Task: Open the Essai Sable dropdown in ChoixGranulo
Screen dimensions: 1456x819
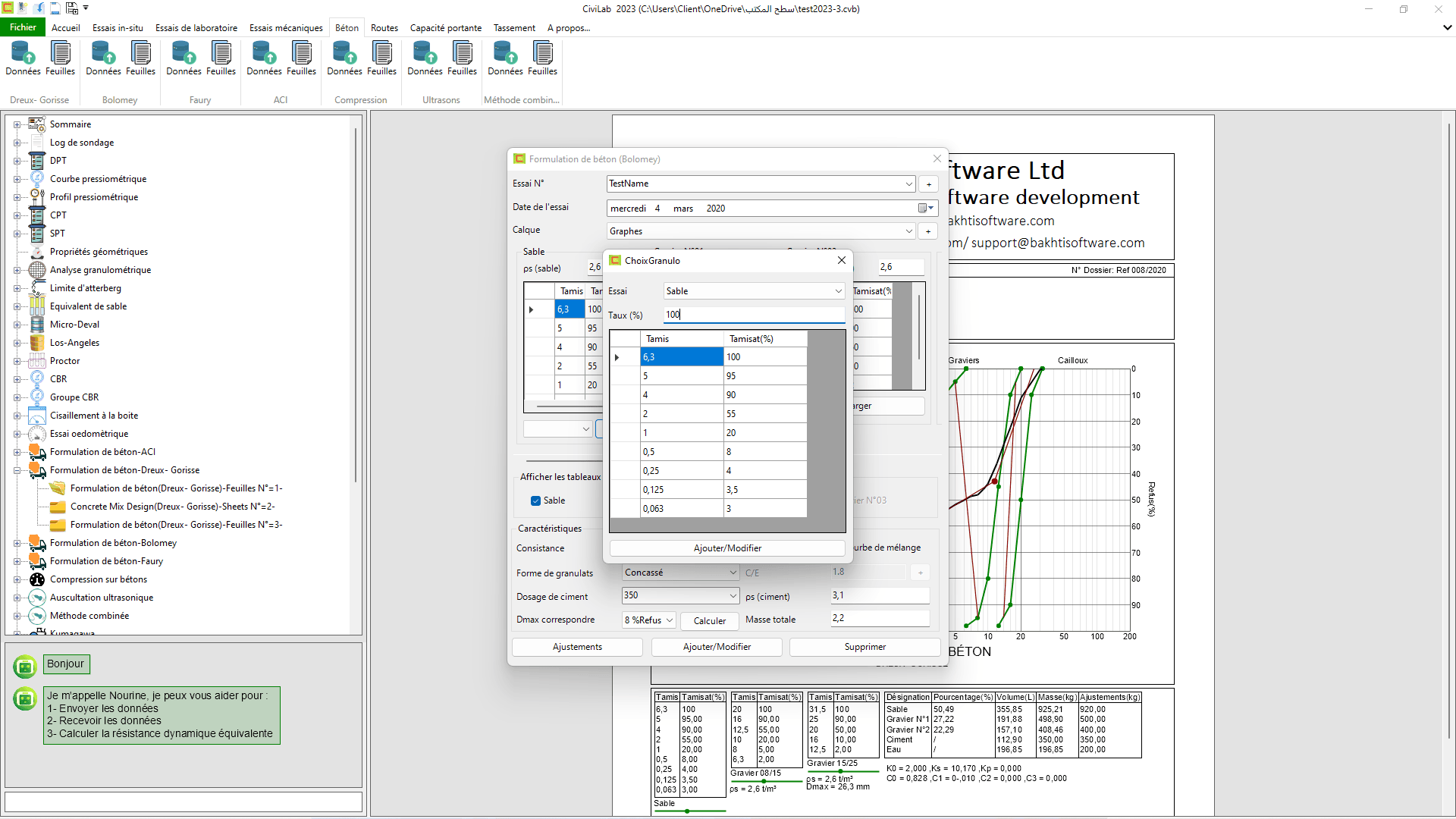Action: [x=838, y=291]
